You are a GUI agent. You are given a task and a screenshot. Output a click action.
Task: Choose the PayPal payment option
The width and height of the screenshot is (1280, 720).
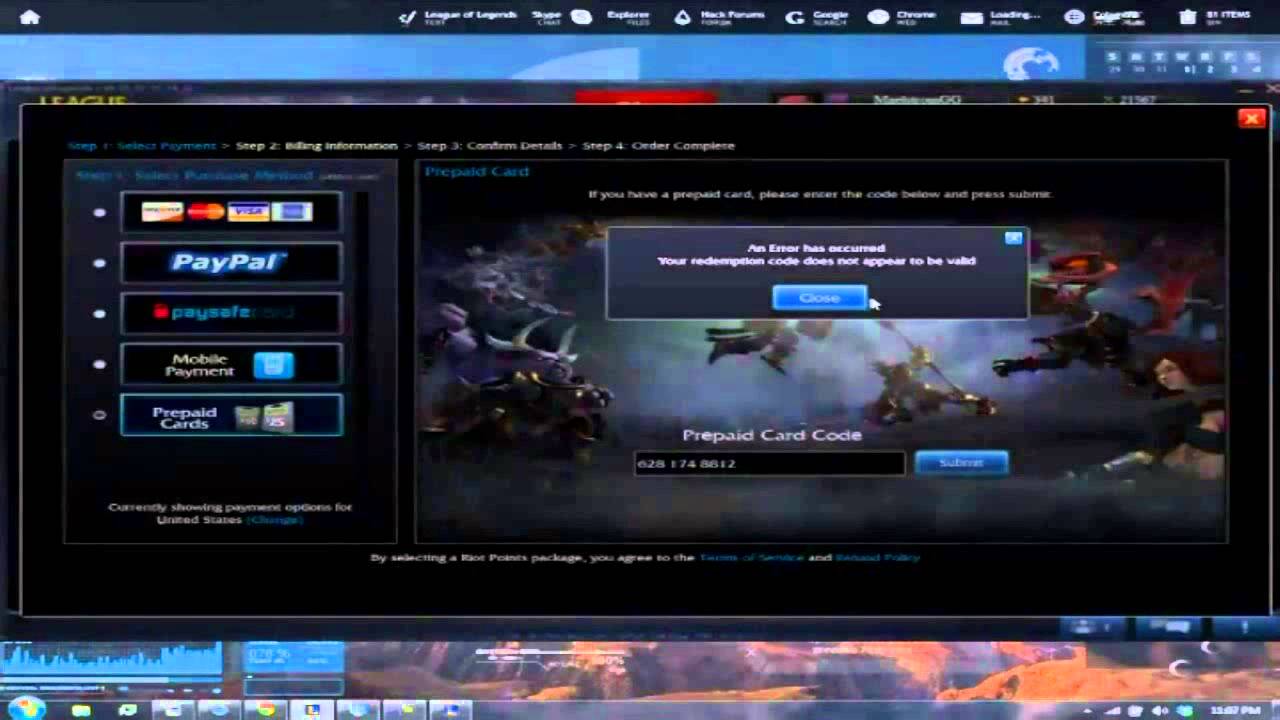click(231, 262)
